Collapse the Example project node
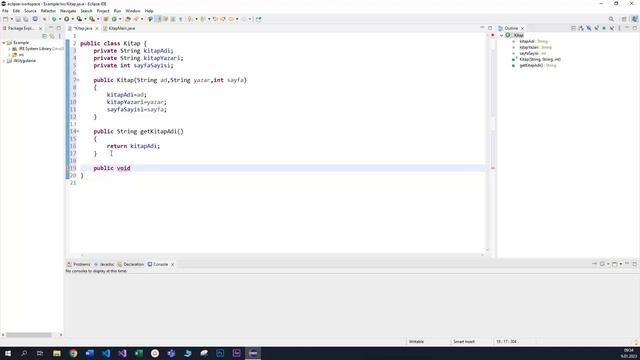The image size is (640, 360). 4,43
